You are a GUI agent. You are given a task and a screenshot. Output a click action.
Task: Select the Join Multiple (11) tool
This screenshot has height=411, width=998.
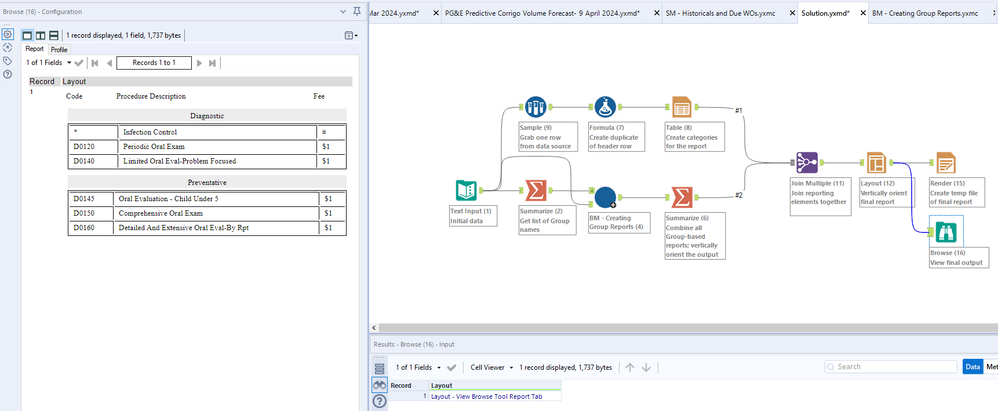click(807, 164)
